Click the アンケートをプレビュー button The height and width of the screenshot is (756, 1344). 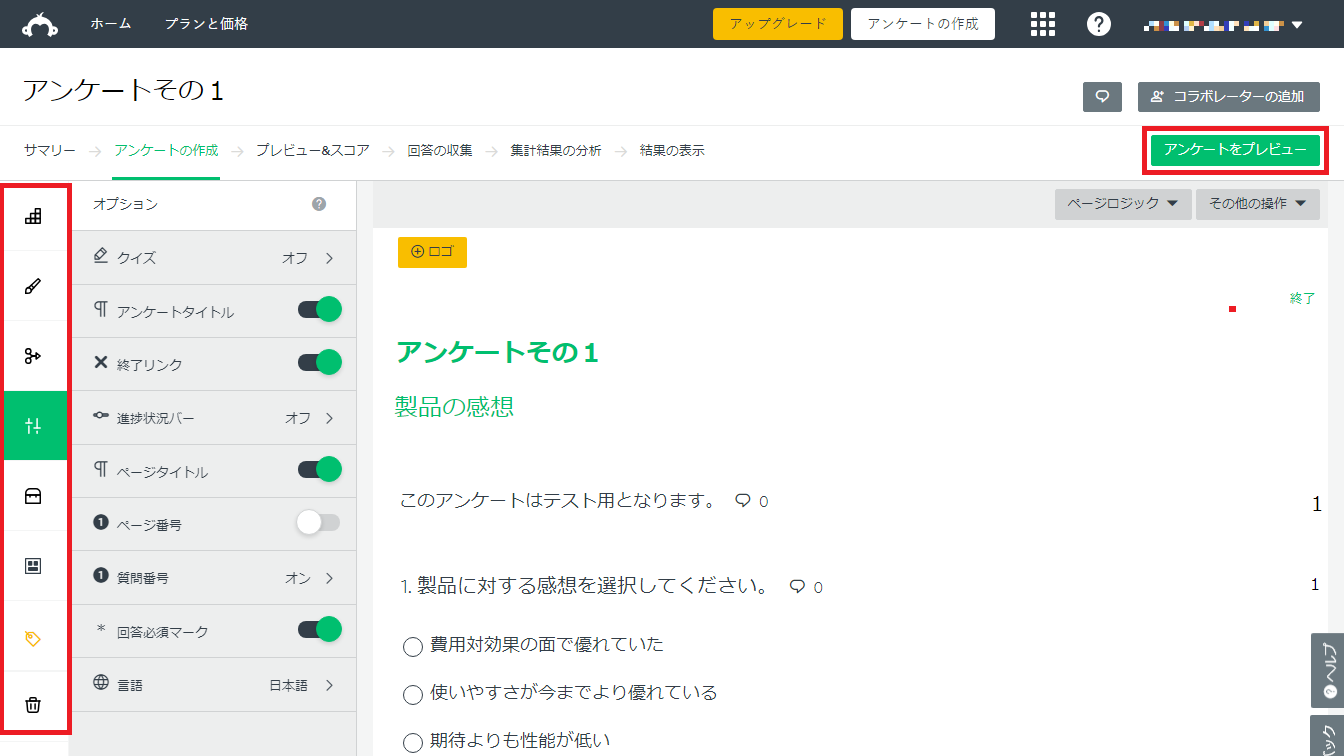(x=1235, y=150)
